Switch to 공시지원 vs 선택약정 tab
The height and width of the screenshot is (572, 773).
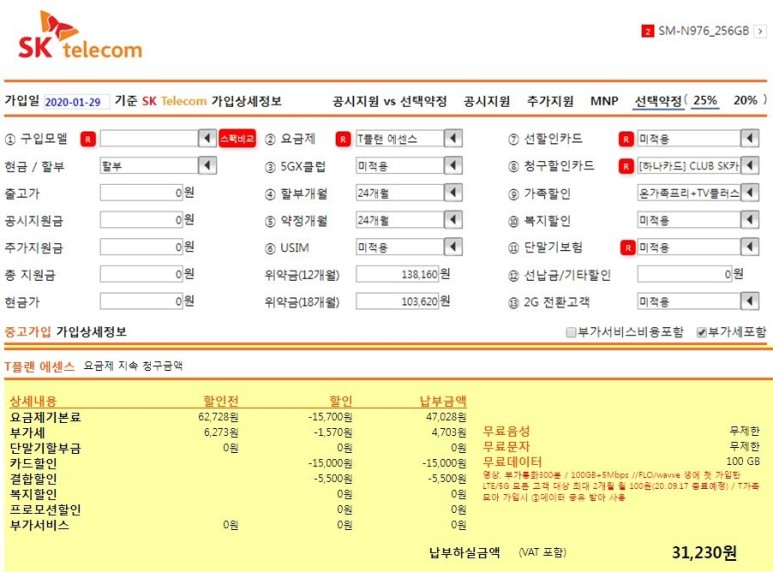389,101
